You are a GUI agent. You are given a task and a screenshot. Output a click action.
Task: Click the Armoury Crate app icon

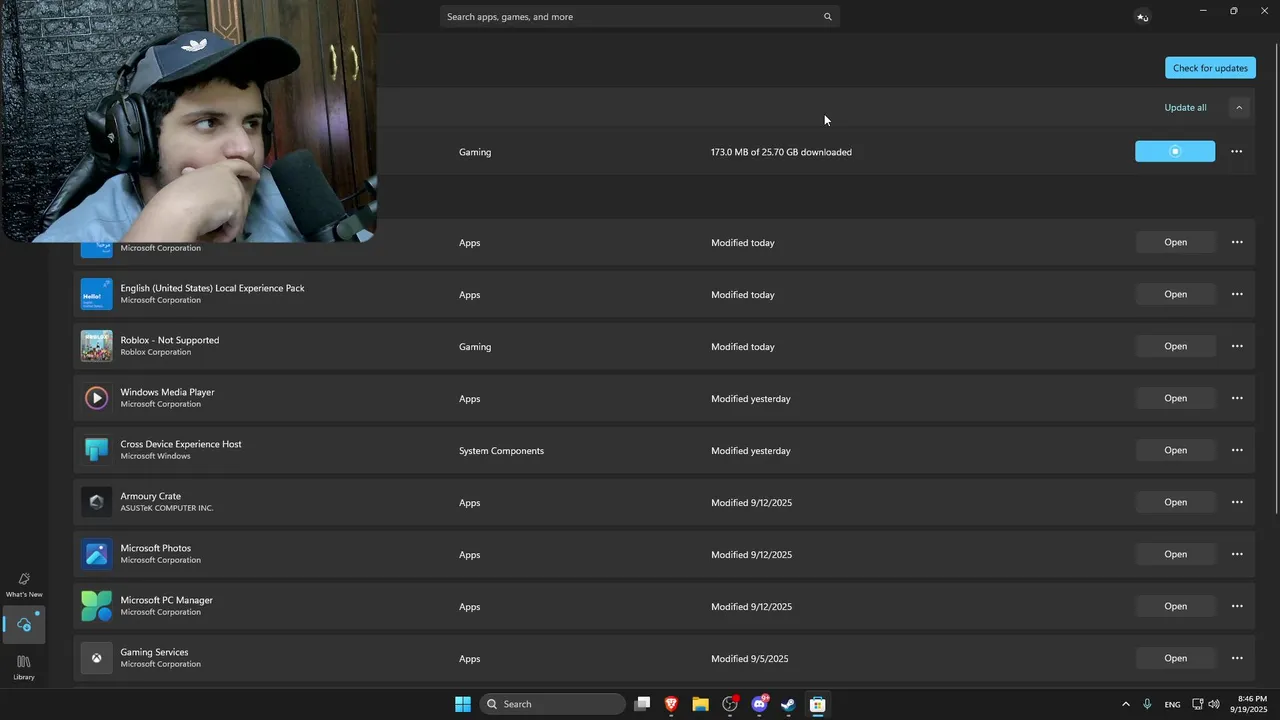[97, 502]
